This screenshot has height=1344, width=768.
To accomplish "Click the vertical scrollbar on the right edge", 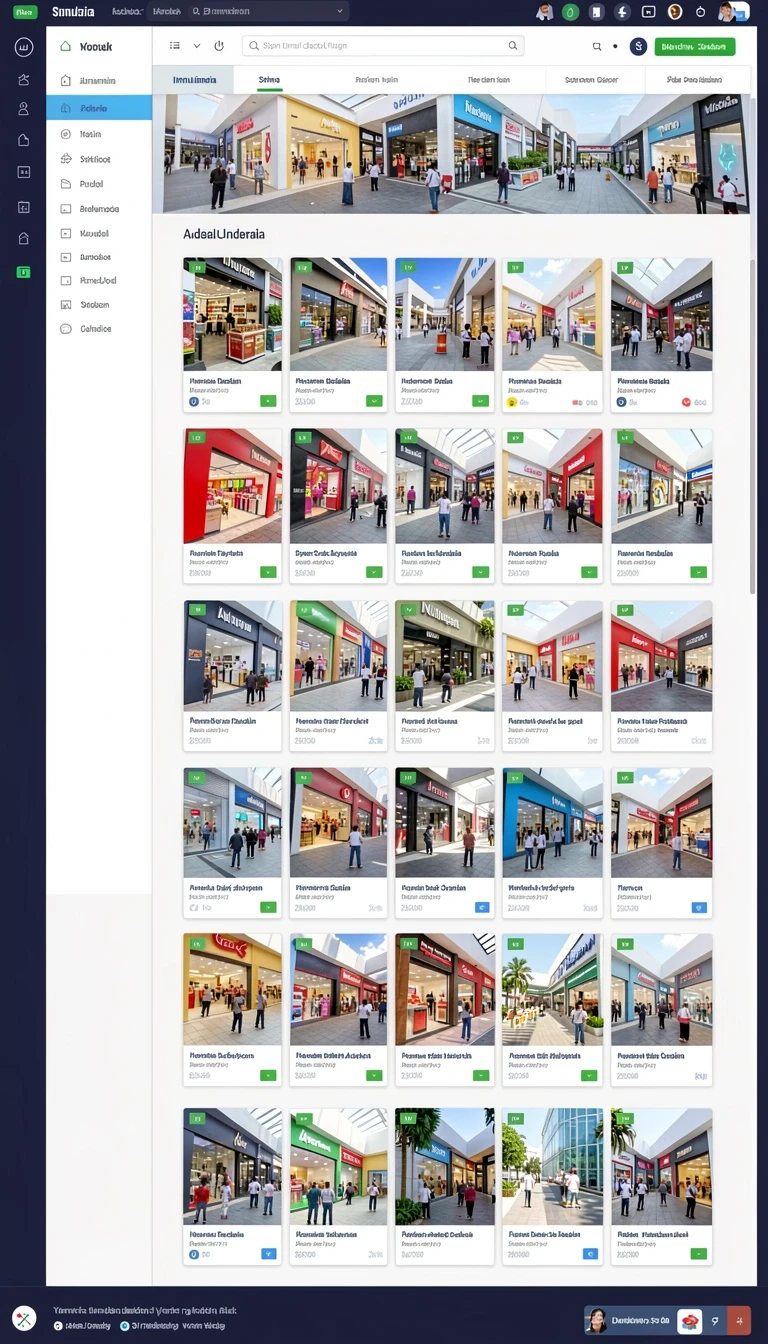I will coord(753,425).
